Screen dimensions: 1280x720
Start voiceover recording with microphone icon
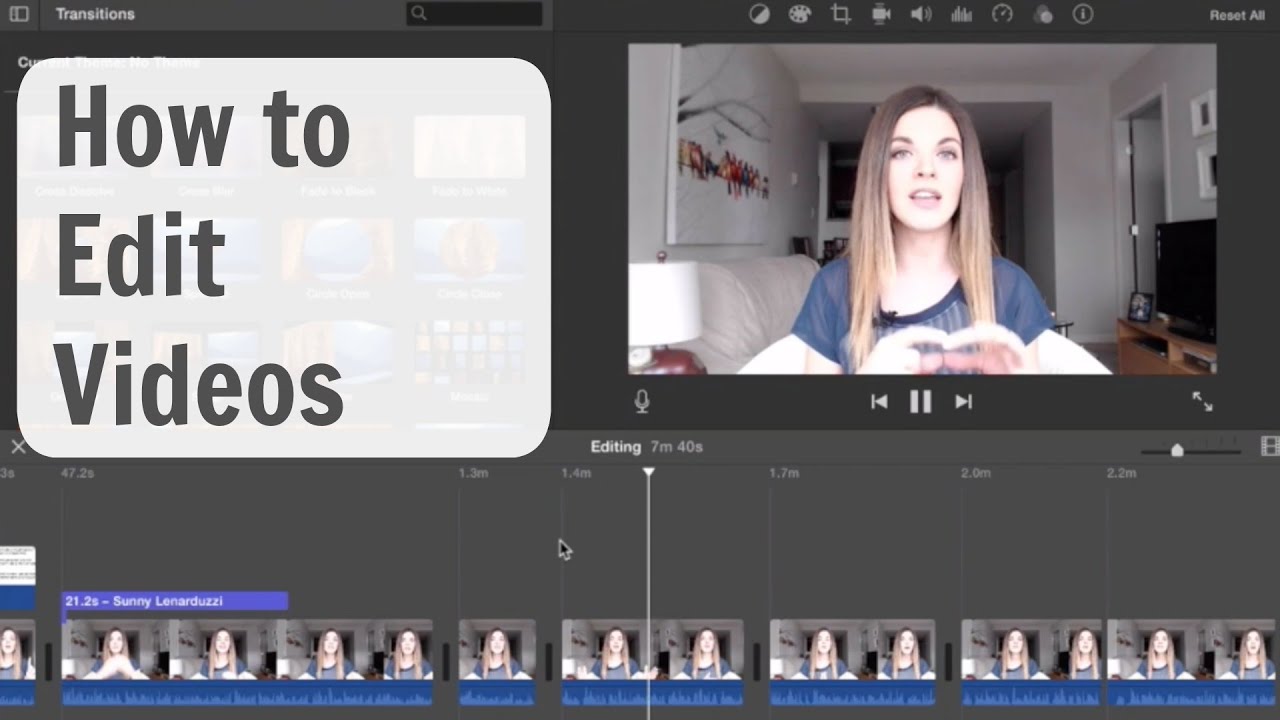pyautogui.click(x=642, y=401)
